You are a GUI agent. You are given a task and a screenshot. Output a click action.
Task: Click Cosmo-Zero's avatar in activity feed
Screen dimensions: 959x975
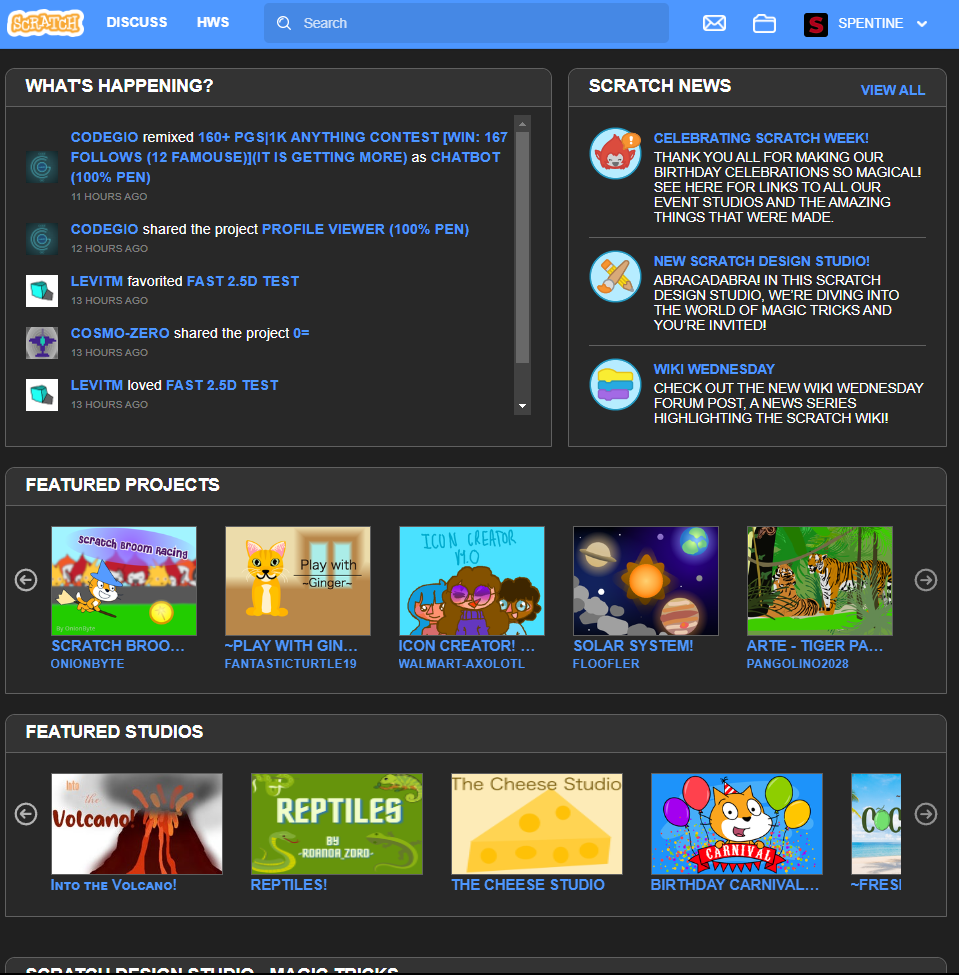42,343
